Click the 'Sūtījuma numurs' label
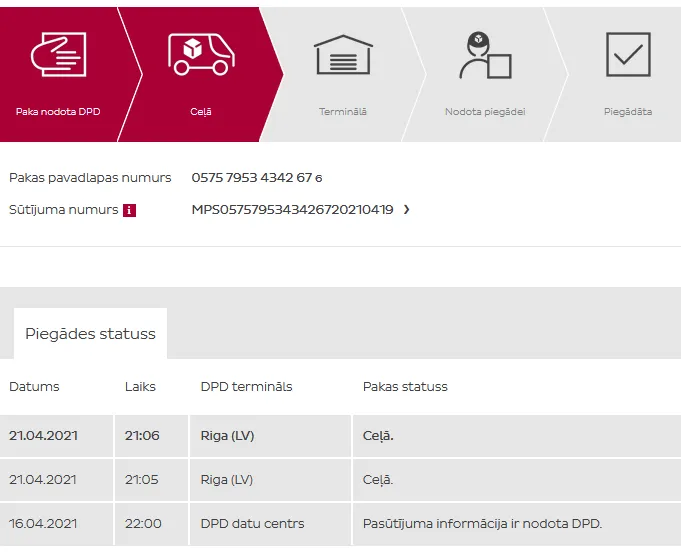 pos(63,210)
